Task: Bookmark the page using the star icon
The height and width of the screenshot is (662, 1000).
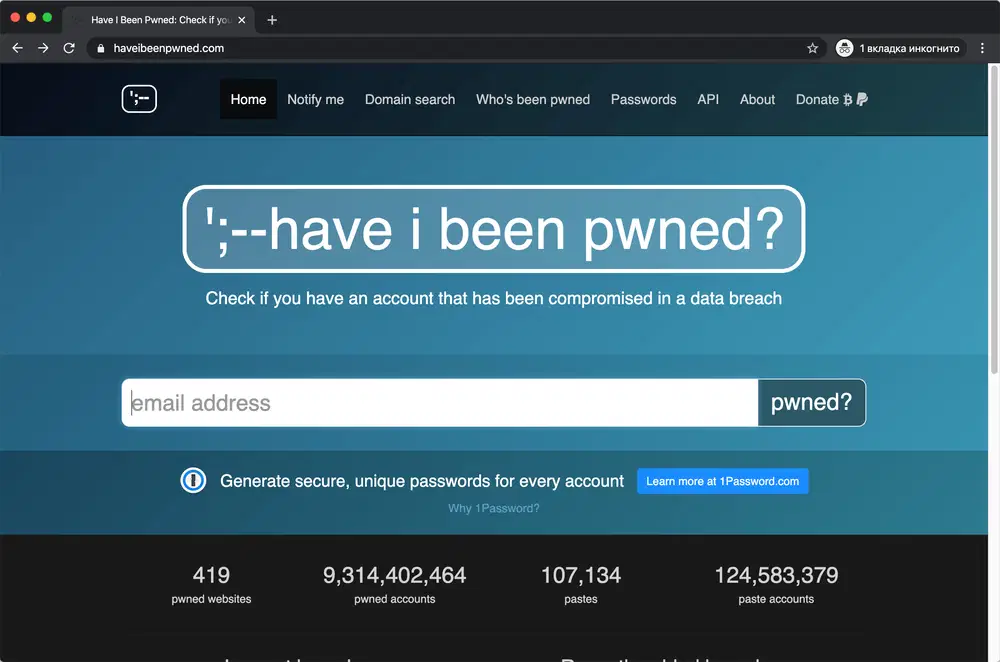Action: click(815, 47)
